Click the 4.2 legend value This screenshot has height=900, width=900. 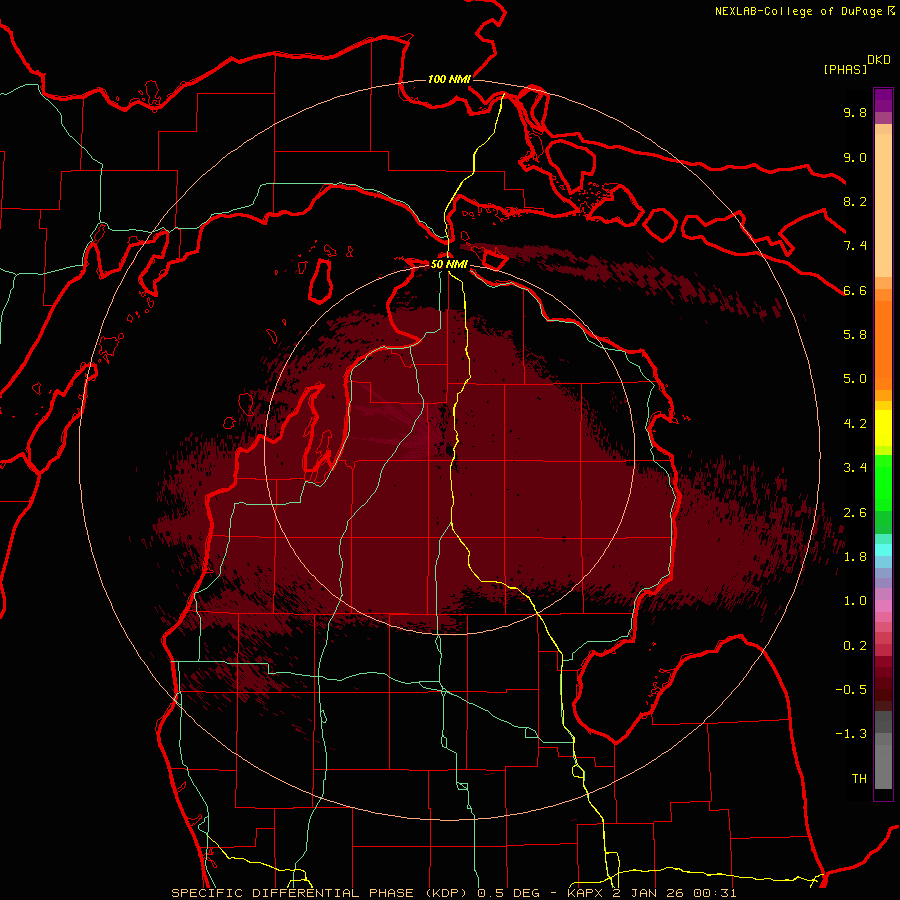(x=855, y=423)
